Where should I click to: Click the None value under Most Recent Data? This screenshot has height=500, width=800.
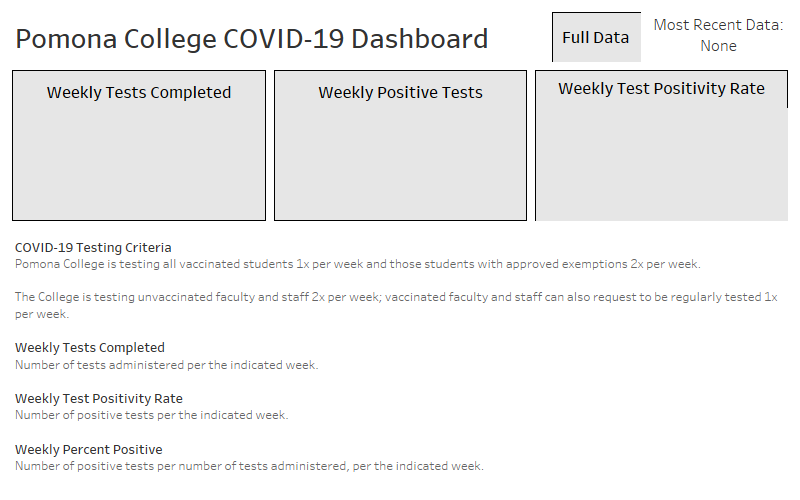tap(718, 46)
